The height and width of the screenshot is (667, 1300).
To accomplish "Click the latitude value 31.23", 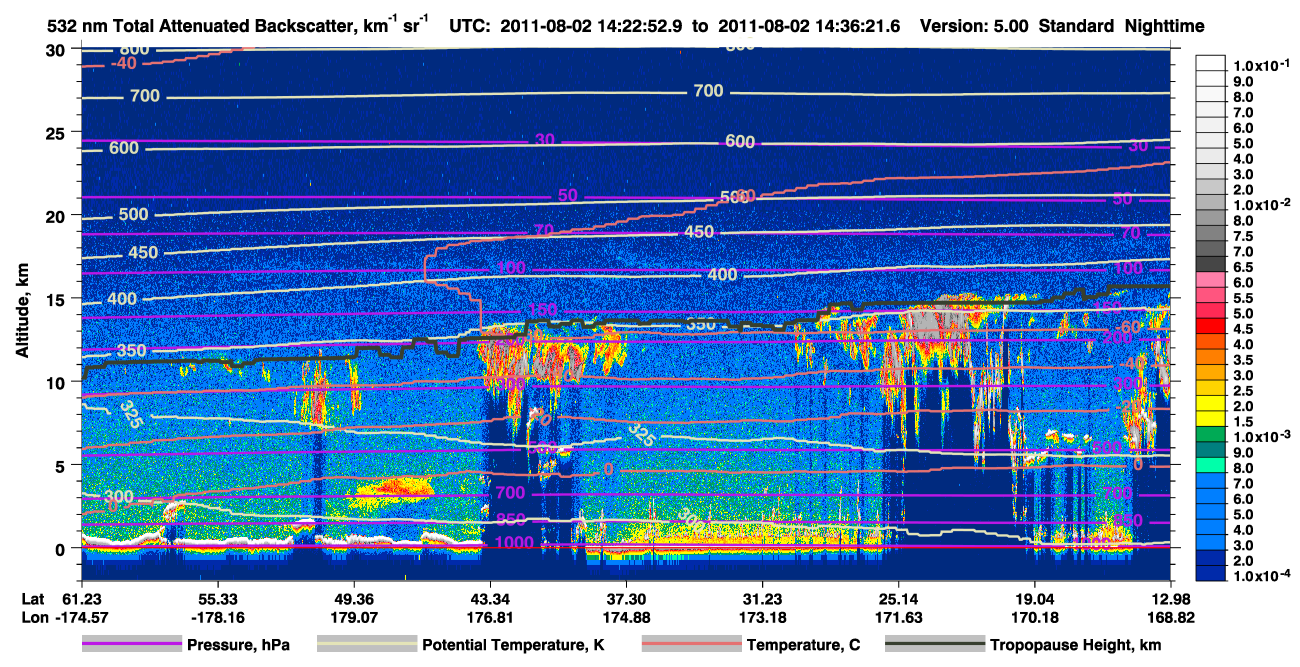I will tap(763, 598).
